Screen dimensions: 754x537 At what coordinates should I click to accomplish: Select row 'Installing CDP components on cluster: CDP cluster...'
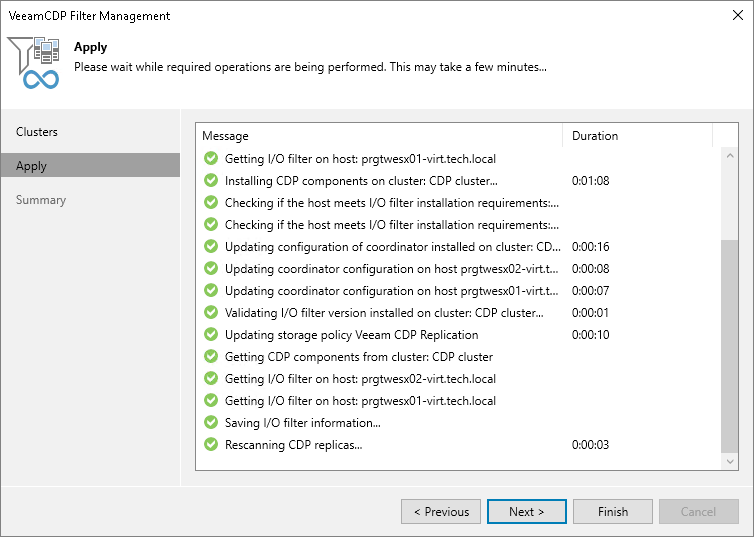(x=459, y=180)
